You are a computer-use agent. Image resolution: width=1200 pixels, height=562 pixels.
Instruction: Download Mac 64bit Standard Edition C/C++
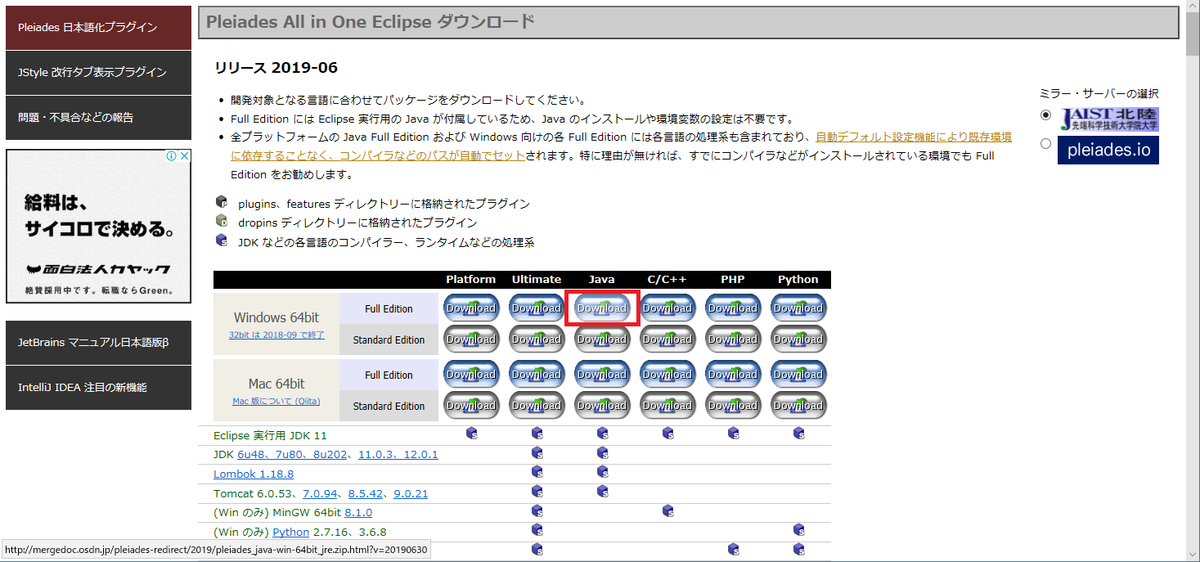click(667, 406)
